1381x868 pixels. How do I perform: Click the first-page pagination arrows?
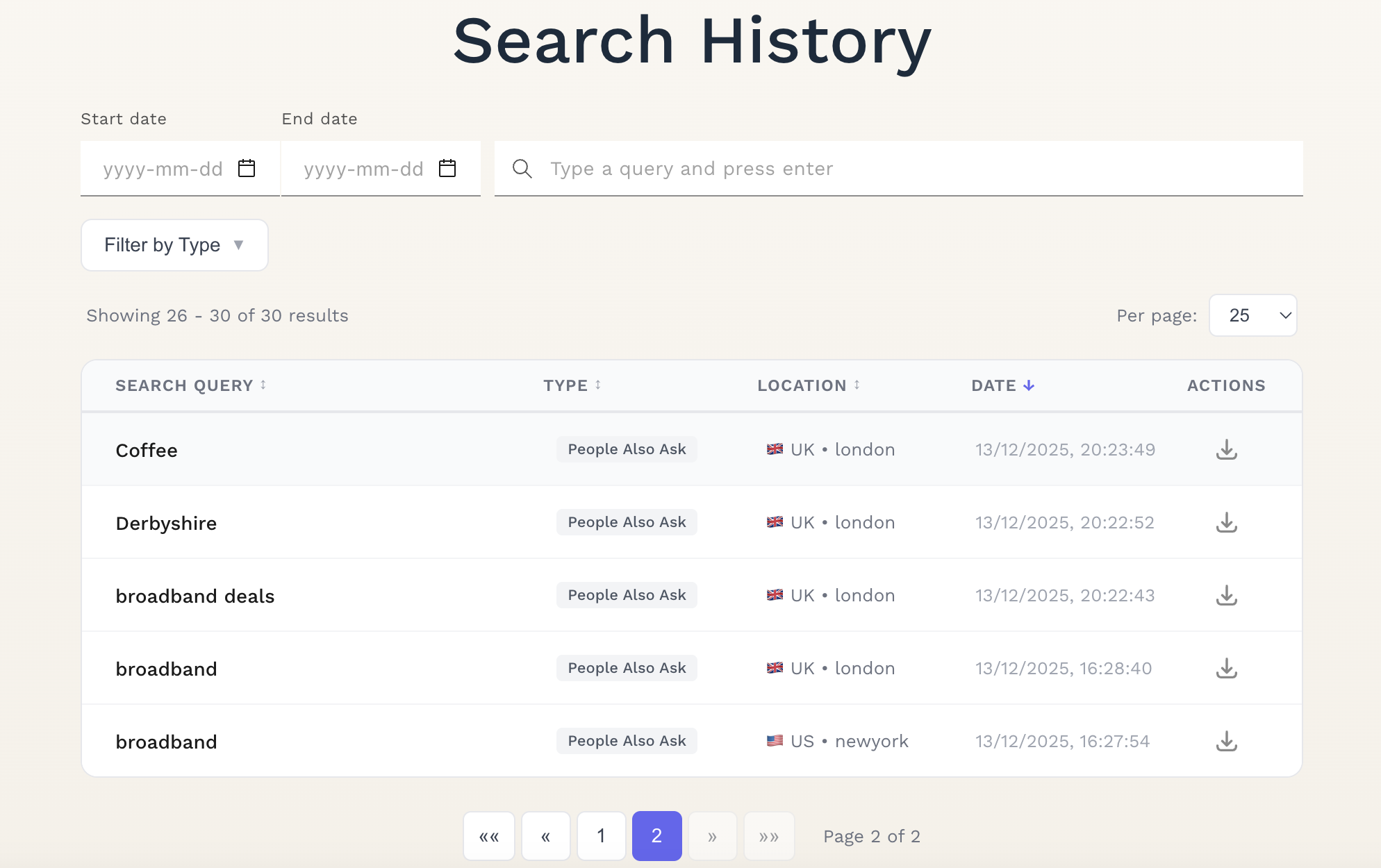coord(489,836)
